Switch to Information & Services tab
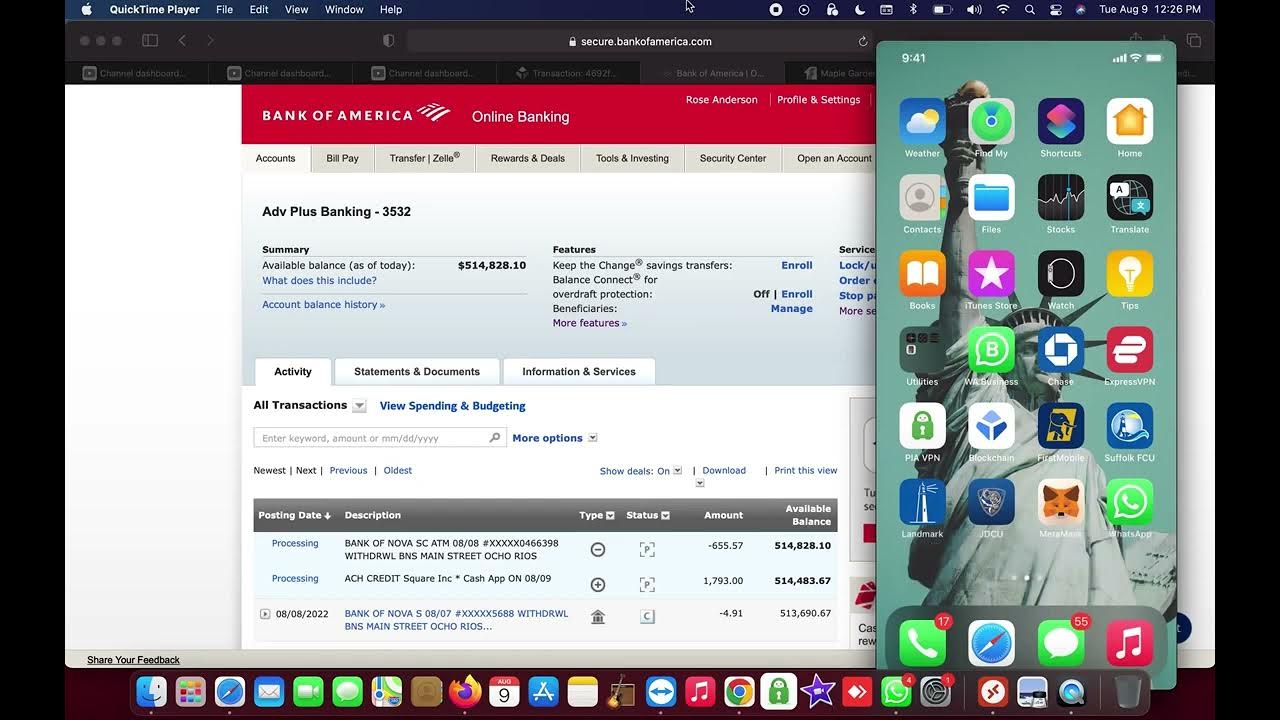 click(579, 371)
